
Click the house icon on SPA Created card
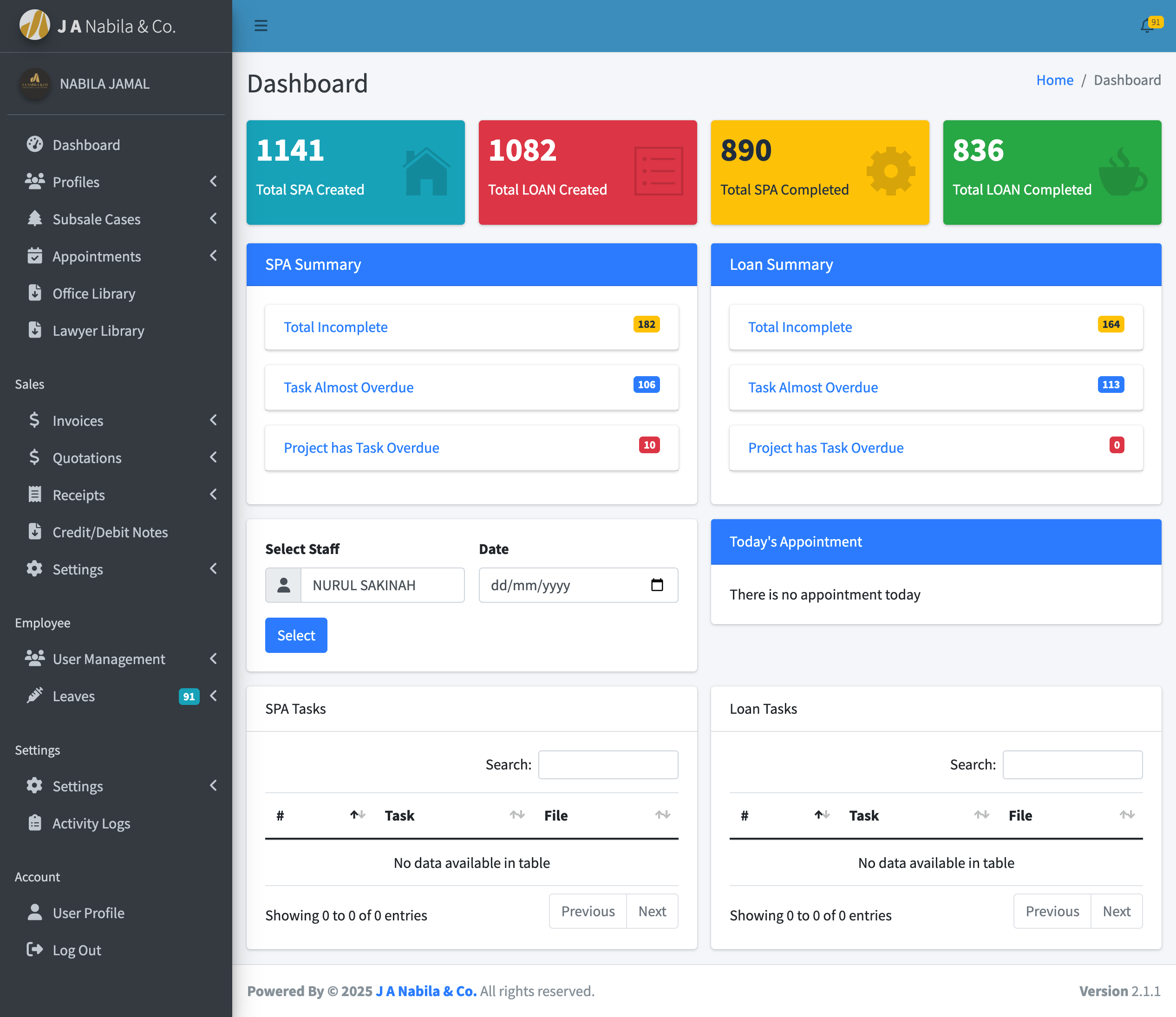click(426, 171)
